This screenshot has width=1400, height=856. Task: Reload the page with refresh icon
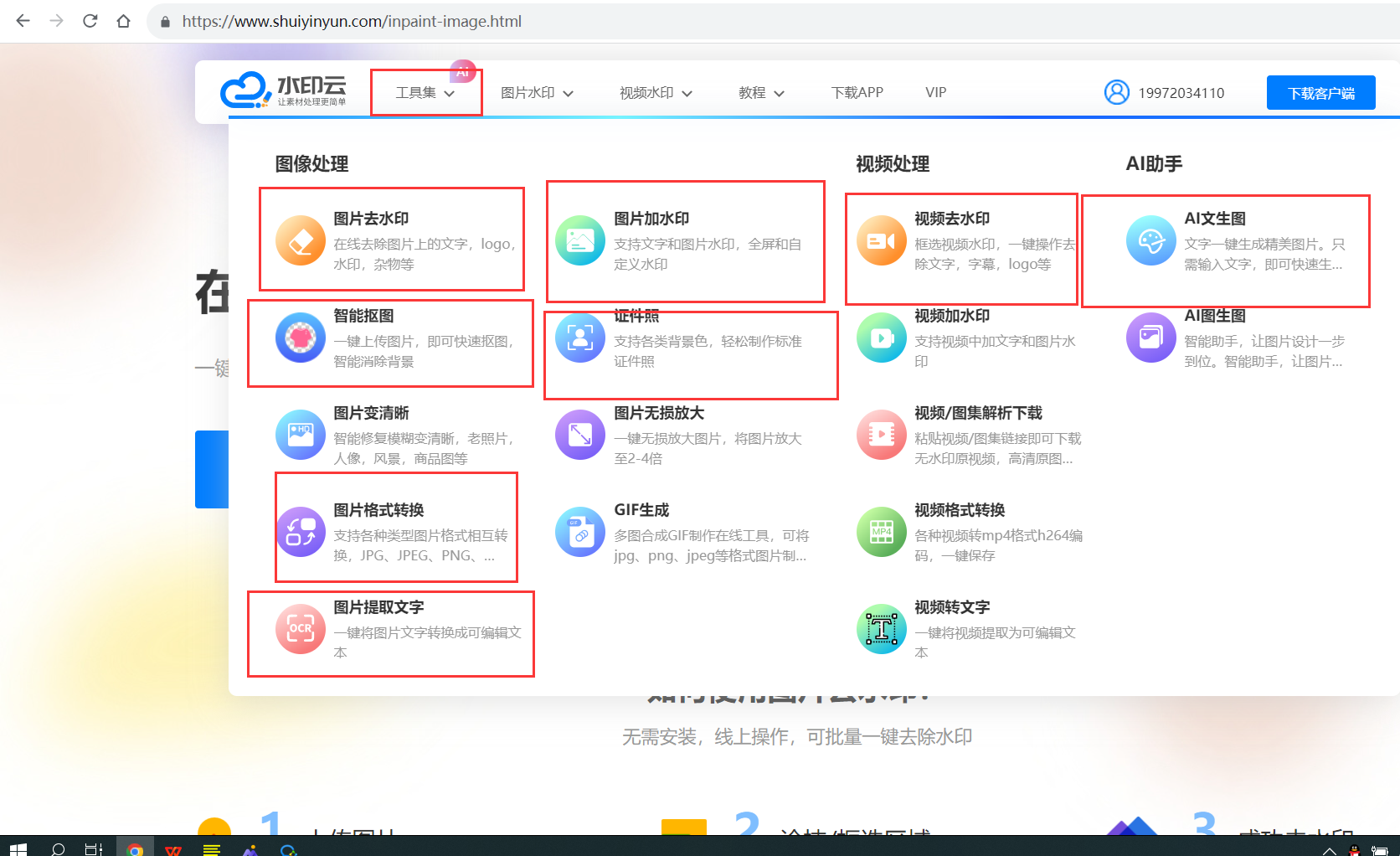point(90,21)
